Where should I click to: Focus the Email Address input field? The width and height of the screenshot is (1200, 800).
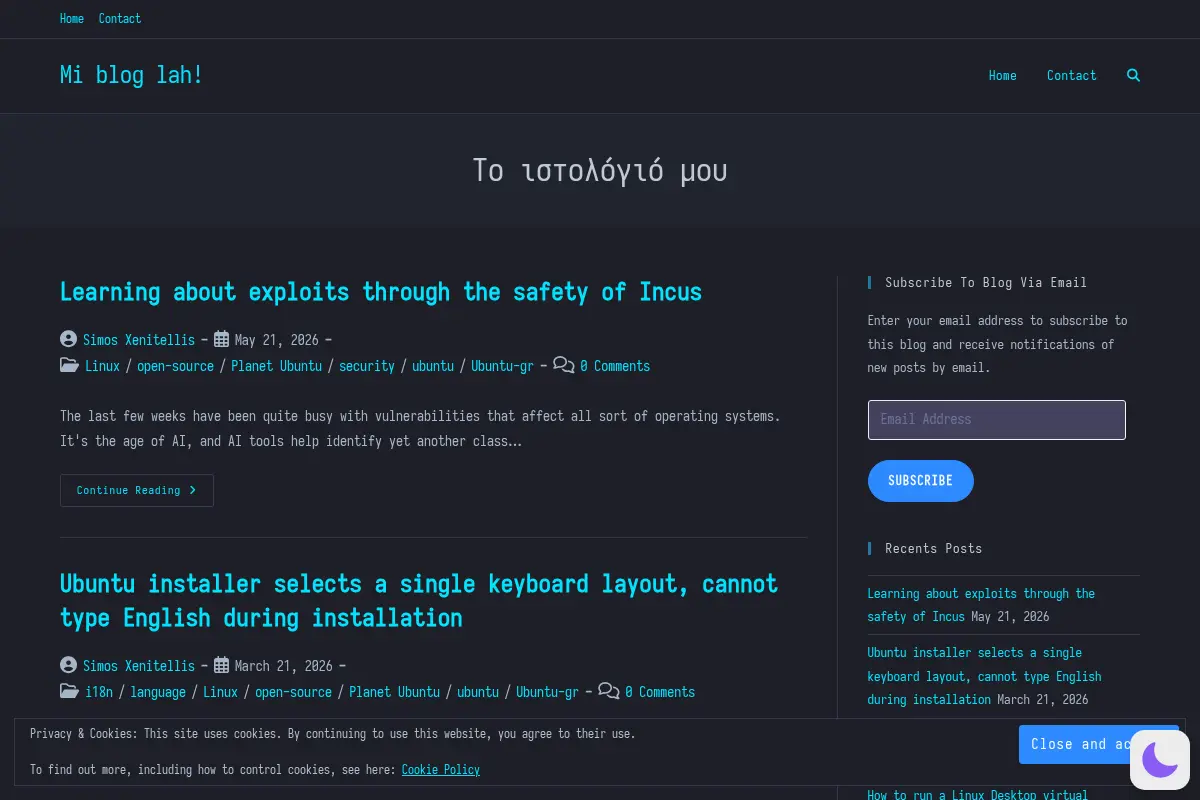click(x=997, y=420)
